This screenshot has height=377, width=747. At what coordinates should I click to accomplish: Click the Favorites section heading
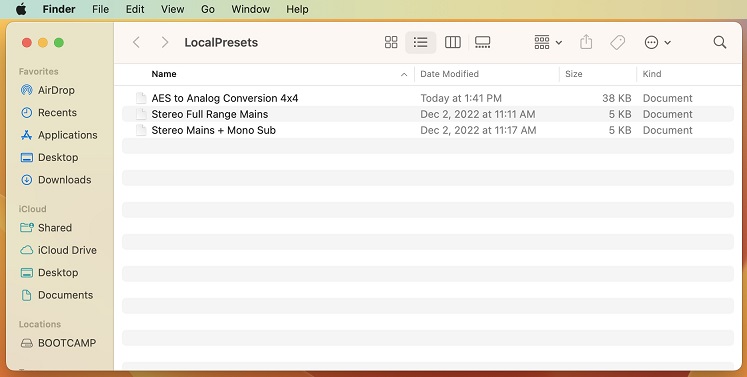(x=39, y=71)
